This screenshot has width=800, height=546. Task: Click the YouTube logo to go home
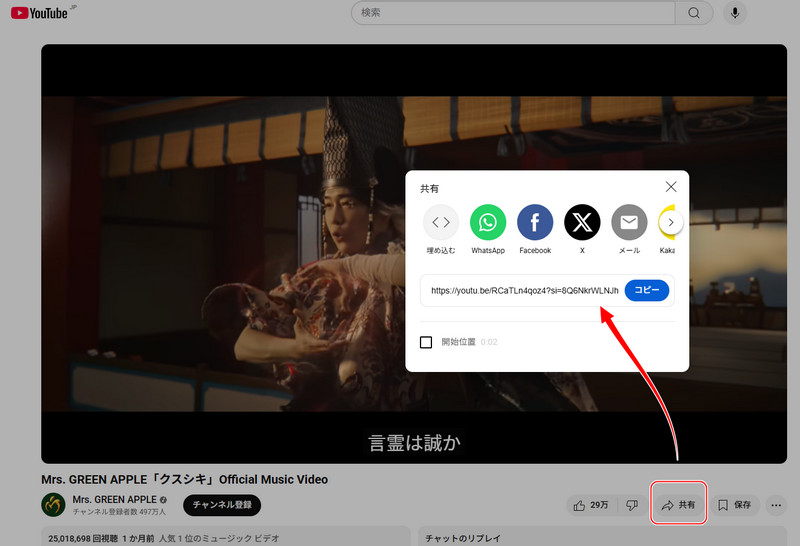[x=40, y=13]
